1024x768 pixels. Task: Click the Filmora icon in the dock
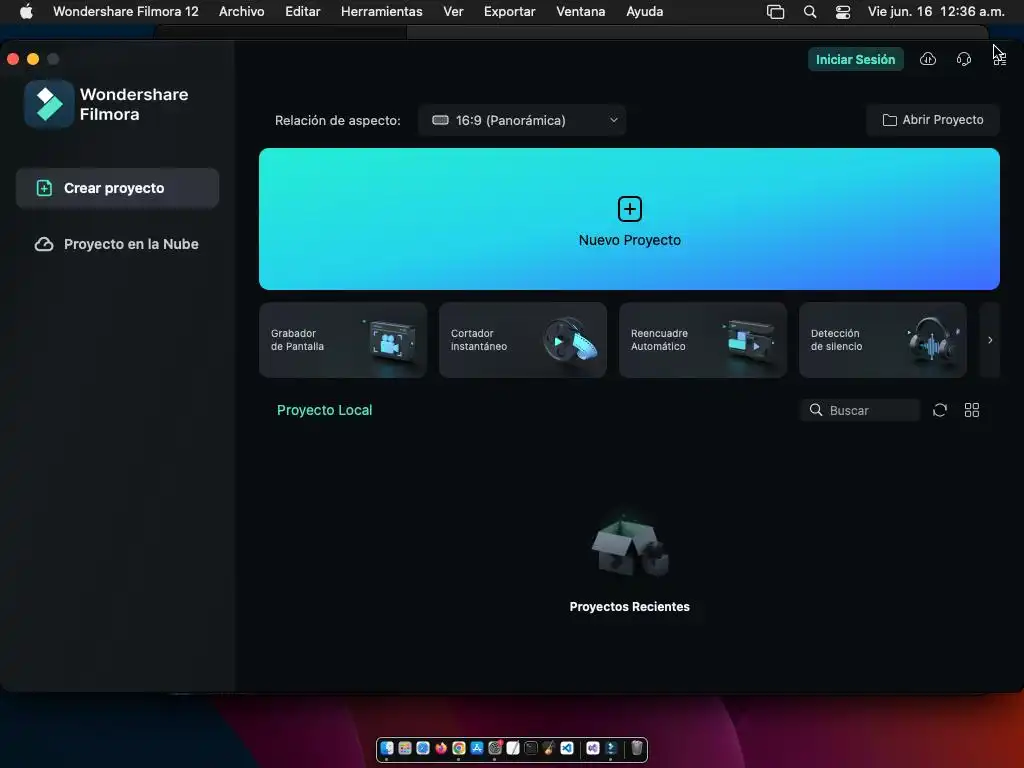[x=611, y=748]
